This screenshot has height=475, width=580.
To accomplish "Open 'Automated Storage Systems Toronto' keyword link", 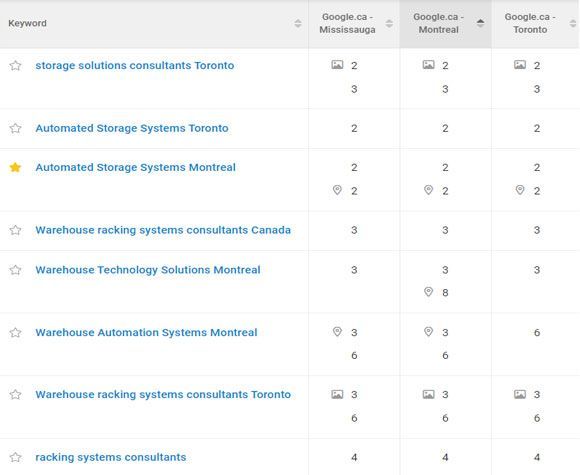I will tap(132, 128).
